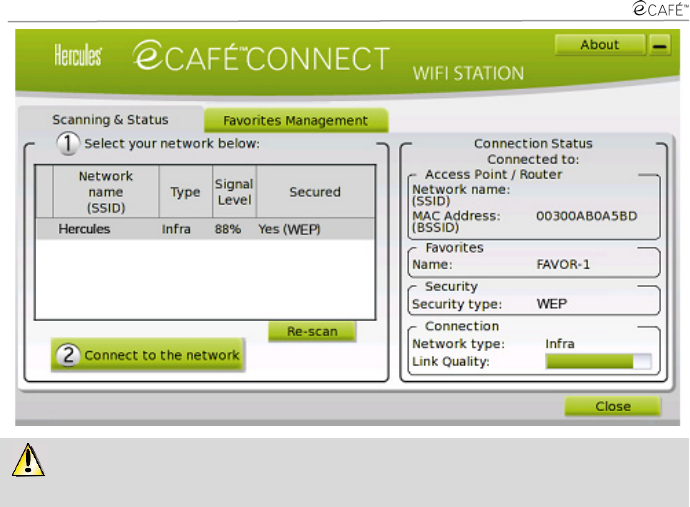This screenshot has width=690, height=507.
Task: Click the eCAFÉ brand mark in the page header
Action: tap(660, 9)
